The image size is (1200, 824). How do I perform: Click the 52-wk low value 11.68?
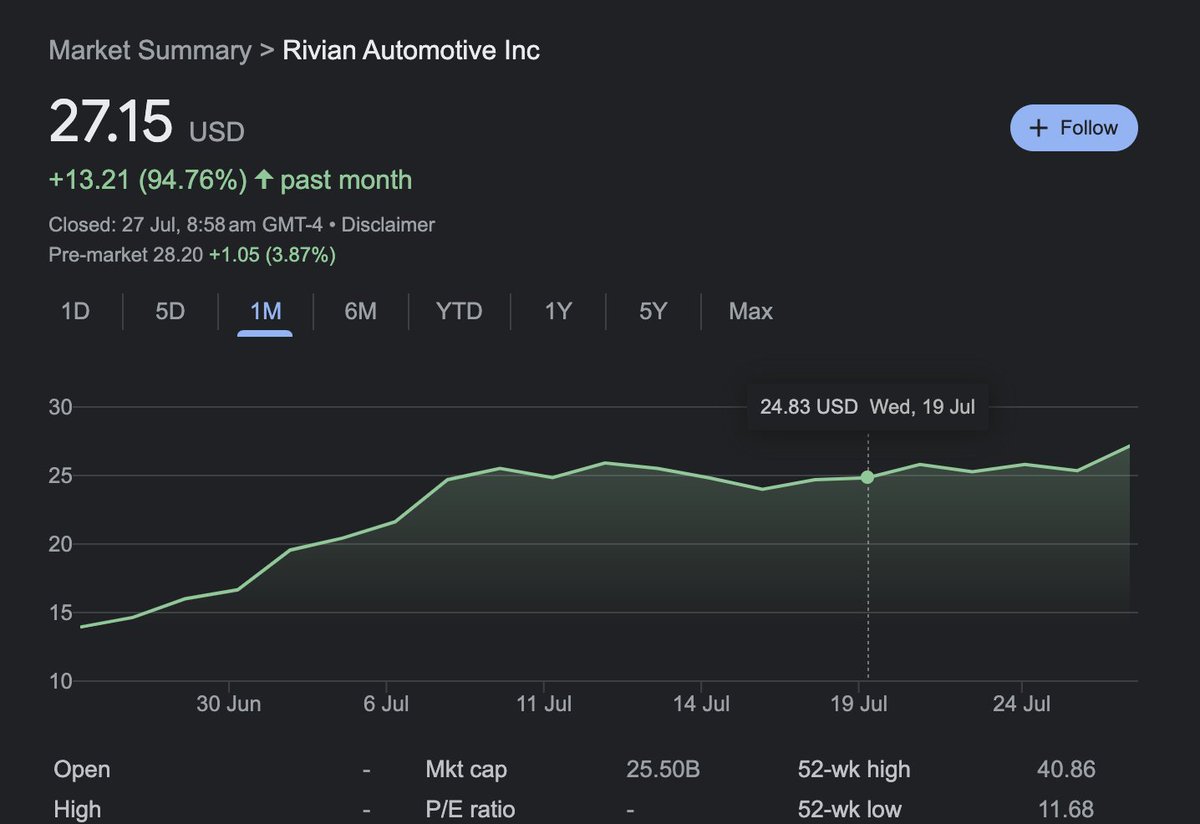coord(1066,809)
